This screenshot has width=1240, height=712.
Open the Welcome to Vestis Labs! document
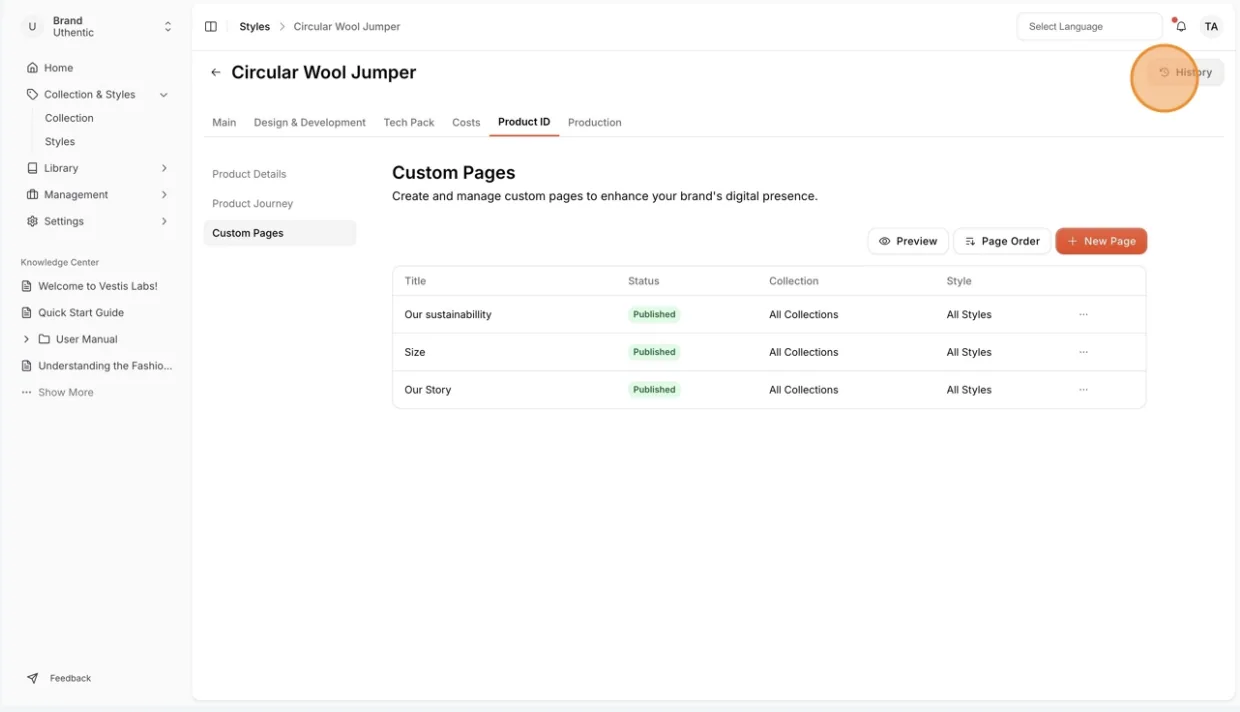97,286
